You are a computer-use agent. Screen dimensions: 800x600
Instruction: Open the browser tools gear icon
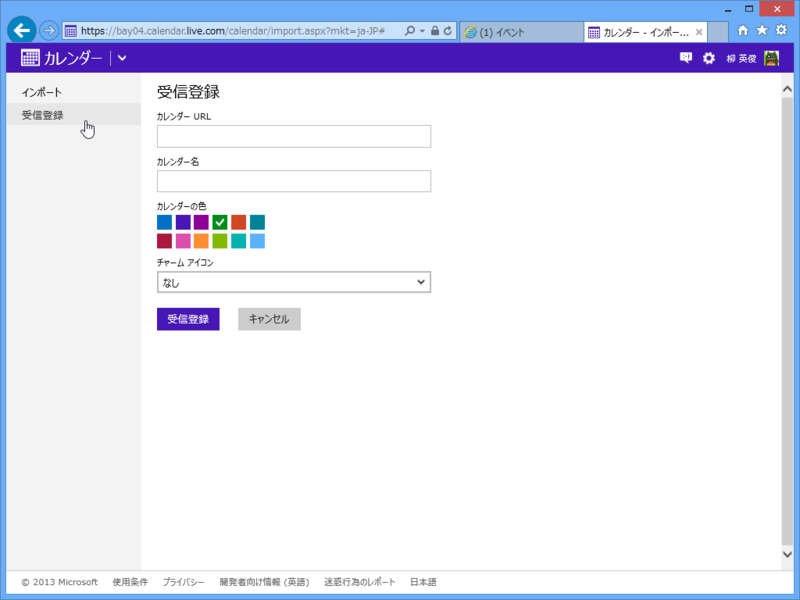[781, 30]
